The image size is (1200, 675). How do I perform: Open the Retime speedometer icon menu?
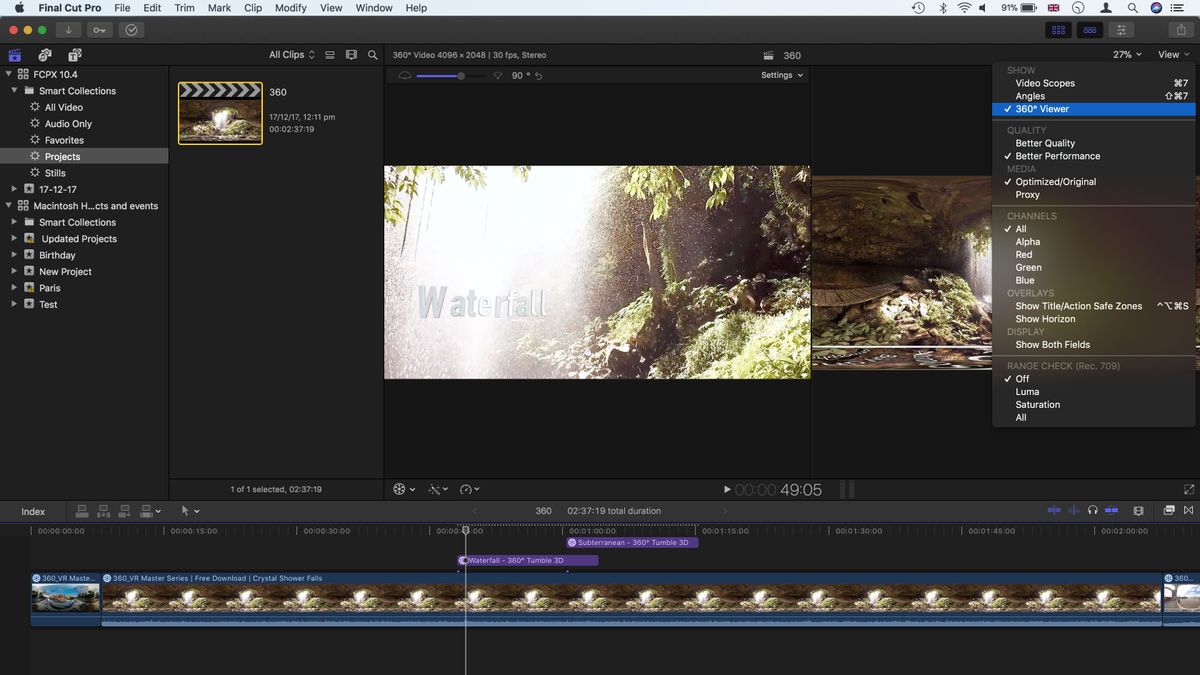pyautogui.click(x=466, y=489)
